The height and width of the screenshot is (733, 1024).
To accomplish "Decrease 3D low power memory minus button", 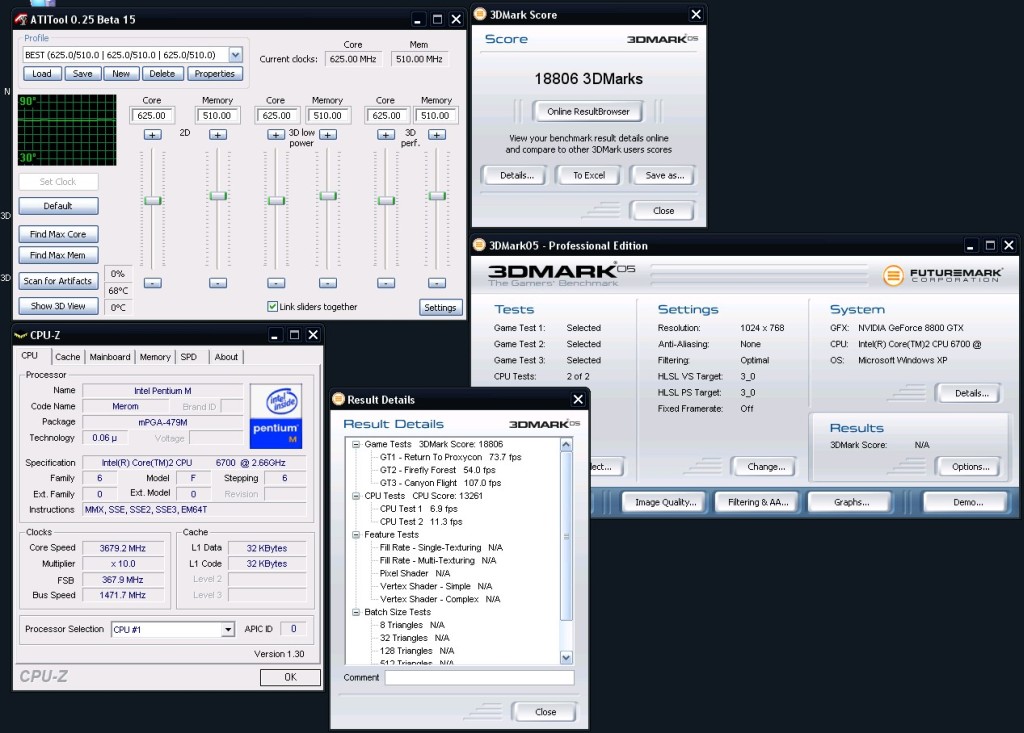I will coord(328,283).
